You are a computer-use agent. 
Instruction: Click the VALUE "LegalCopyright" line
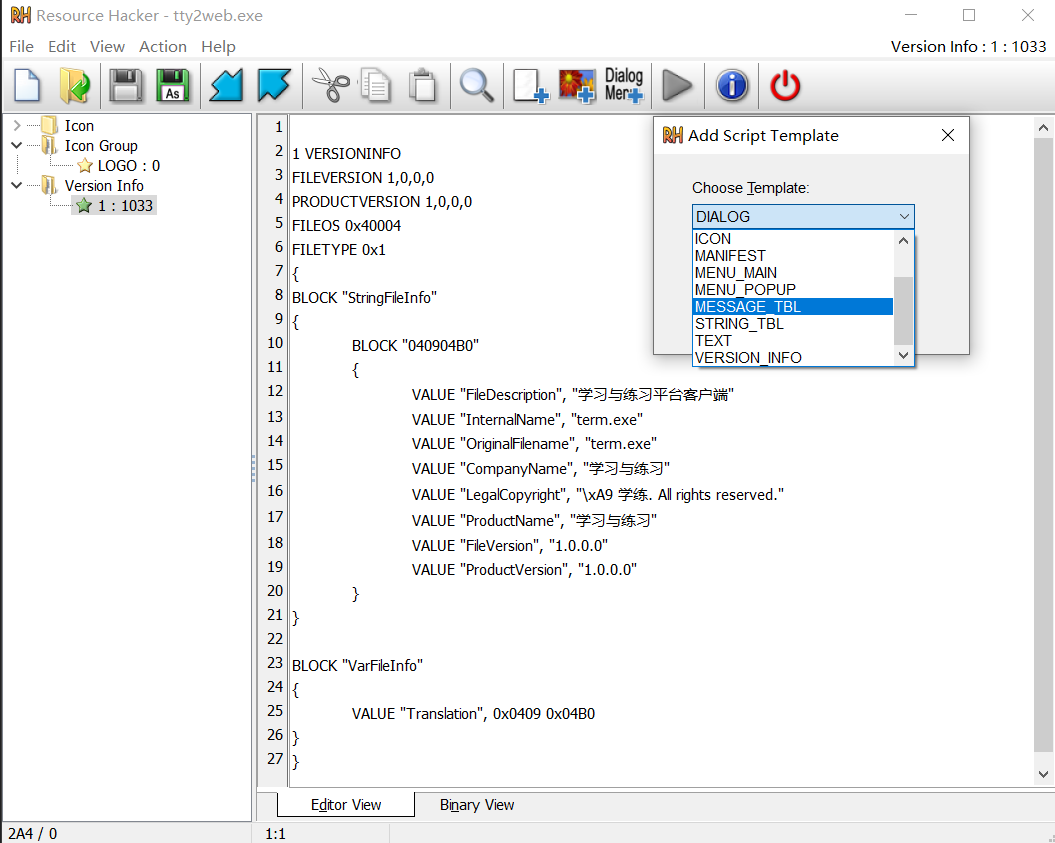point(597,494)
